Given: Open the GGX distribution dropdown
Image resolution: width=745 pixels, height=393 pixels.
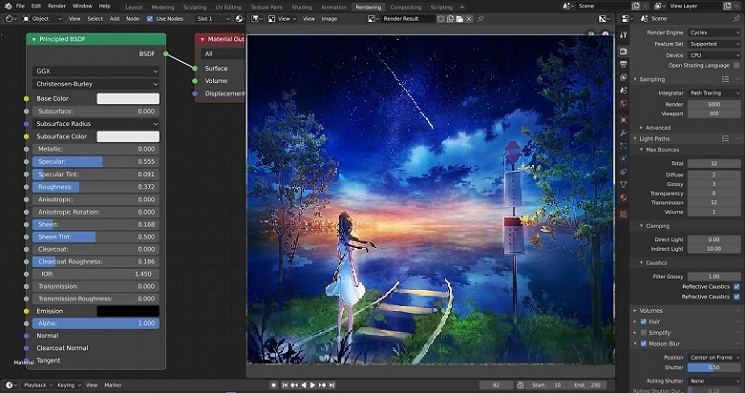Looking at the screenshot, I should coord(96,71).
